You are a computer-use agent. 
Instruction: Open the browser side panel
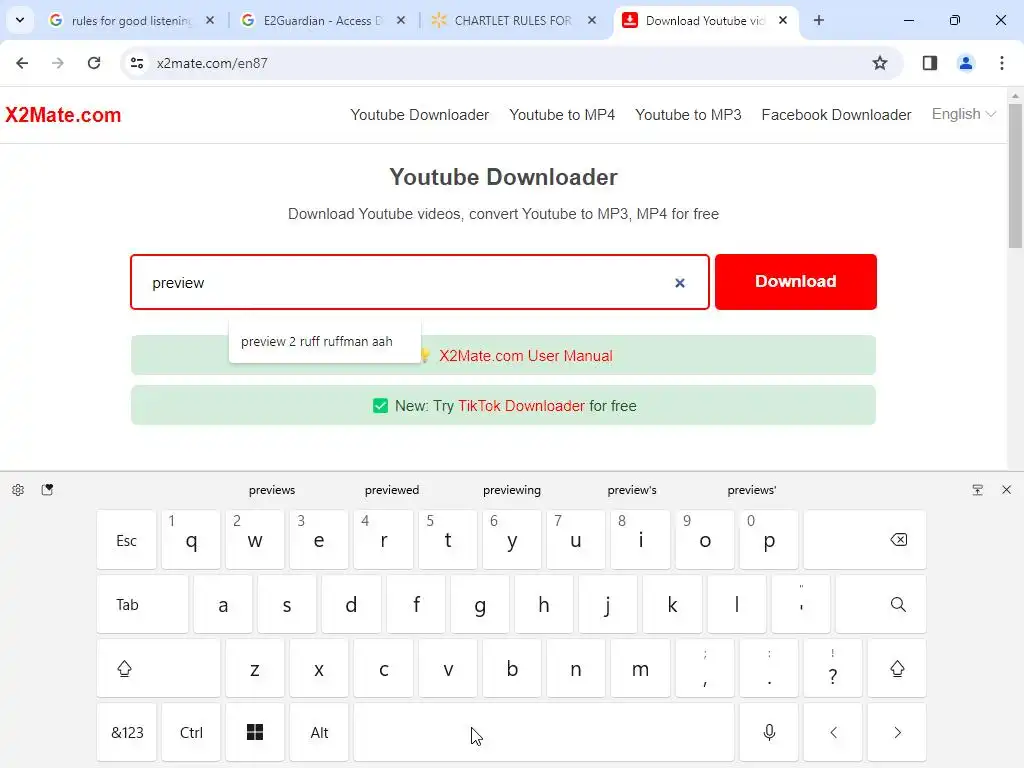pyautogui.click(x=930, y=63)
